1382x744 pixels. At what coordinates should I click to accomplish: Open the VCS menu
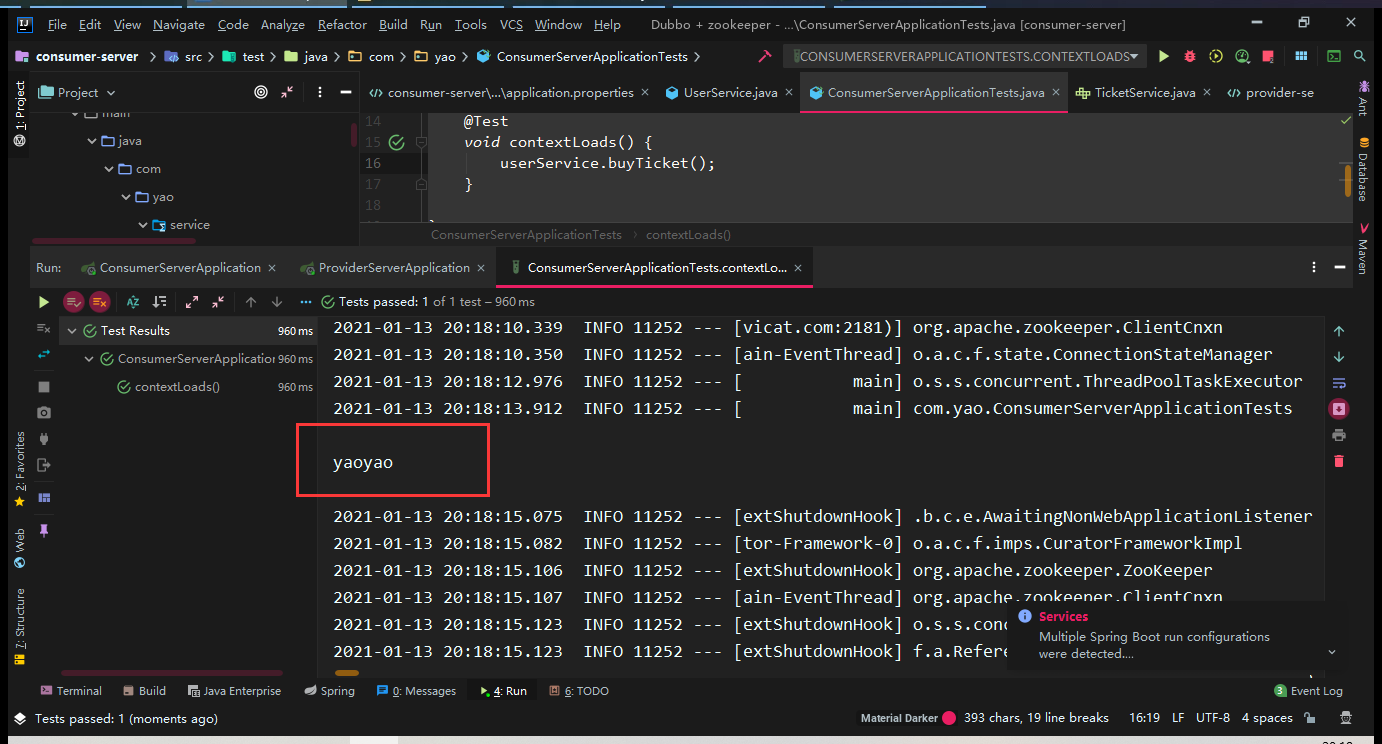[511, 25]
